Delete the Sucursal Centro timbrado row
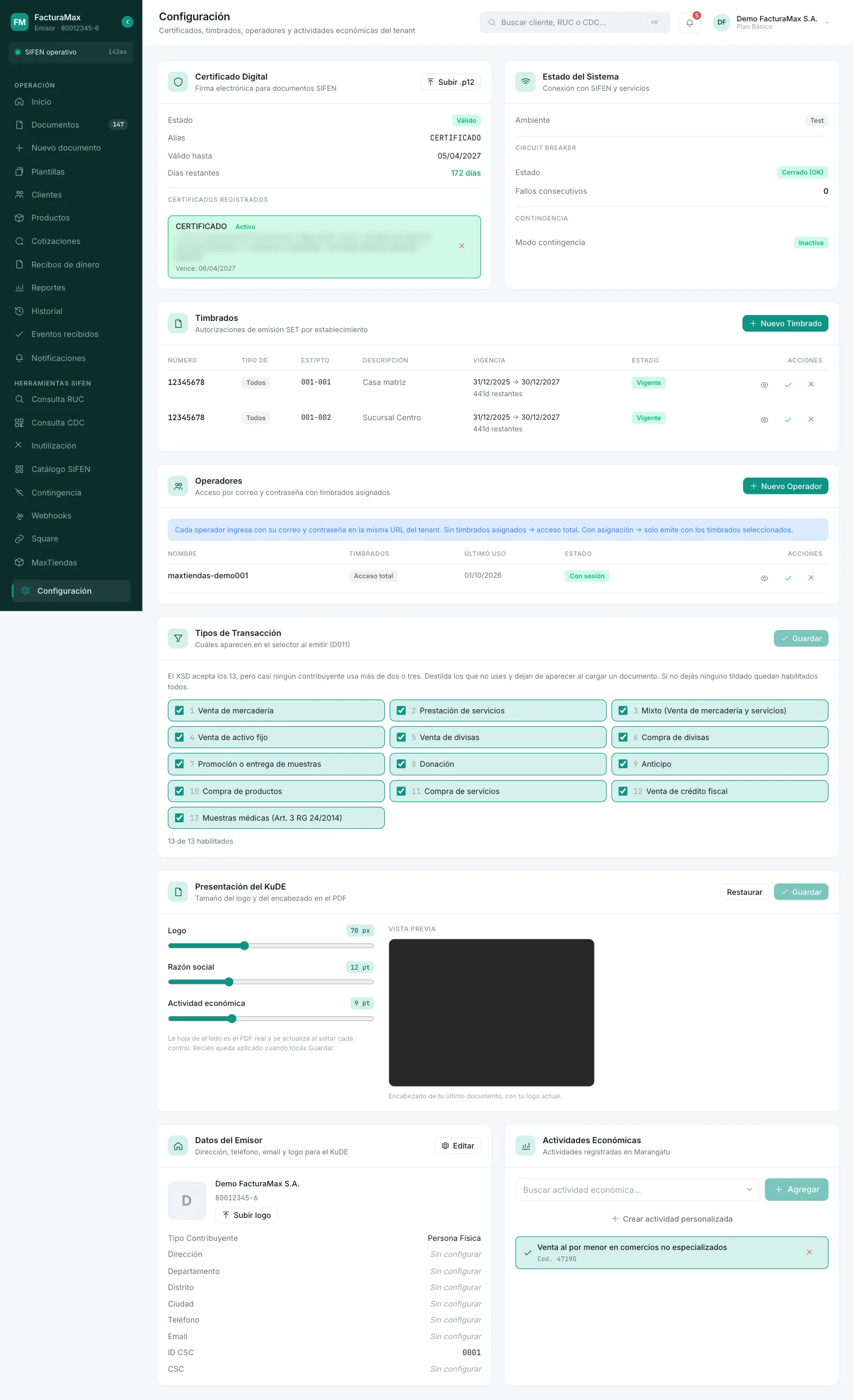The width and height of the screenshot is (854, 1400). (x=811, y=420)
